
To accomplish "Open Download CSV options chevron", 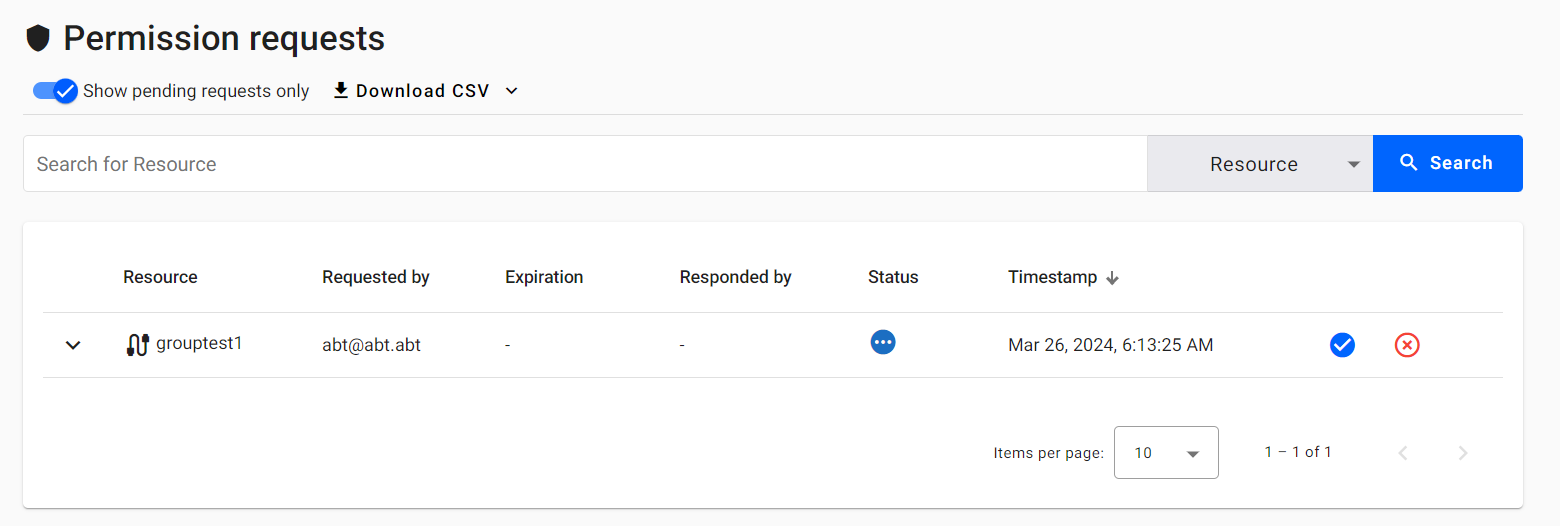I will 512,91.
